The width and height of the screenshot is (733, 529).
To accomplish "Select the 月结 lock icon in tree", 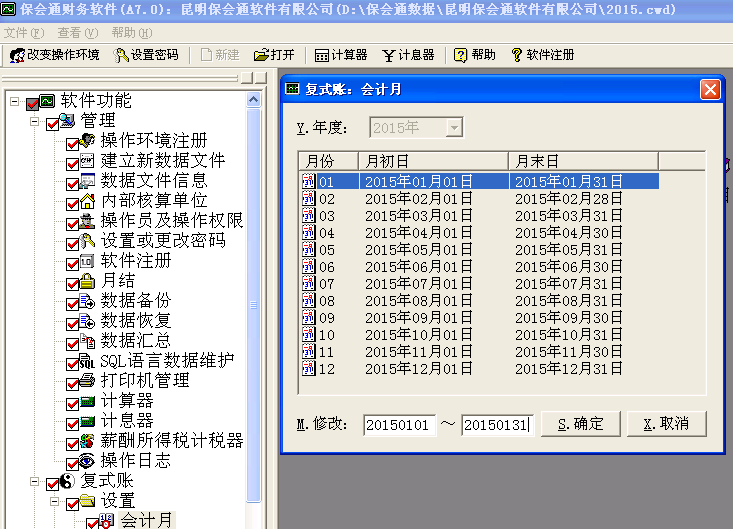I will pos(87,280).
